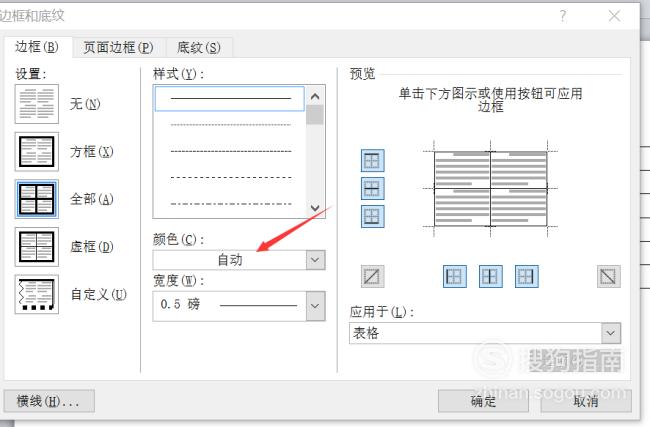
Task: Select the 自定义(U) custom border setting icon
Action: pyautogui.click(x=36, y=294)
